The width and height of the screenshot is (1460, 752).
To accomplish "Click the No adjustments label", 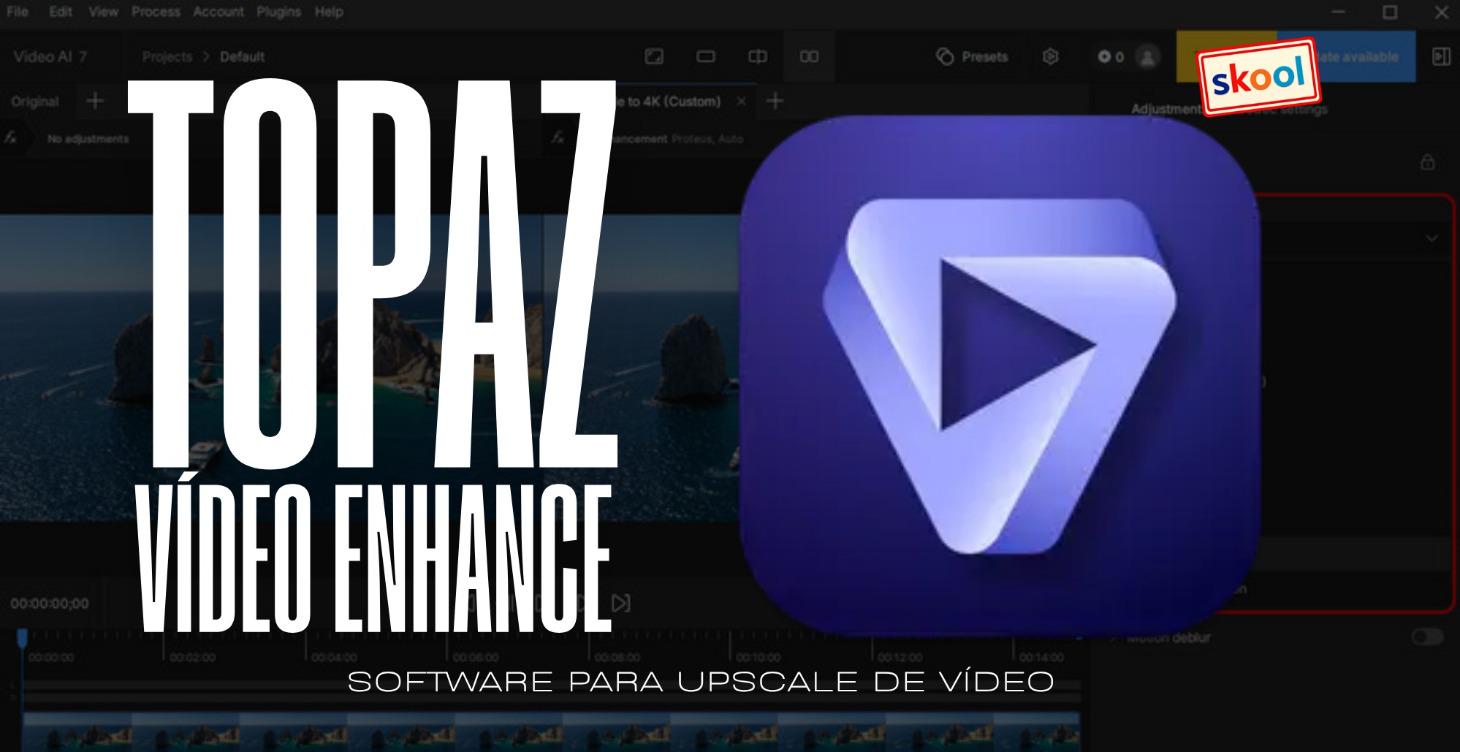I will coord(88,138).
